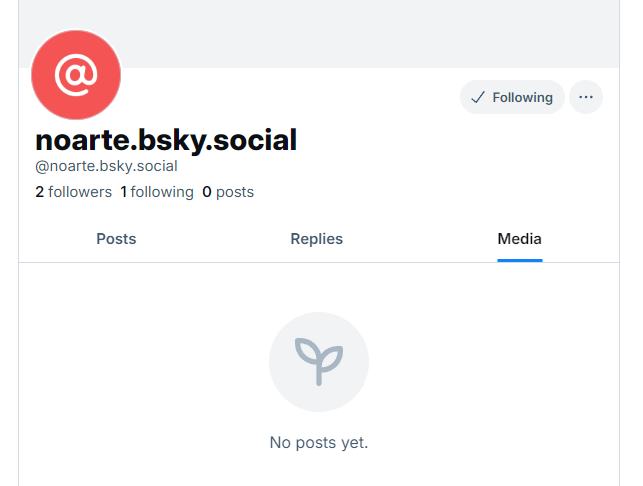Click the noarte.bsky.social display name heading
The height and width of the screenshot is (486, 643).
coord(166,140)
